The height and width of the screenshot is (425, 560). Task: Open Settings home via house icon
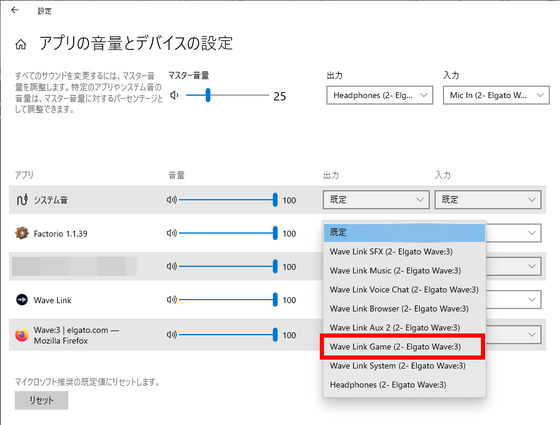click(x=21, y=45)
